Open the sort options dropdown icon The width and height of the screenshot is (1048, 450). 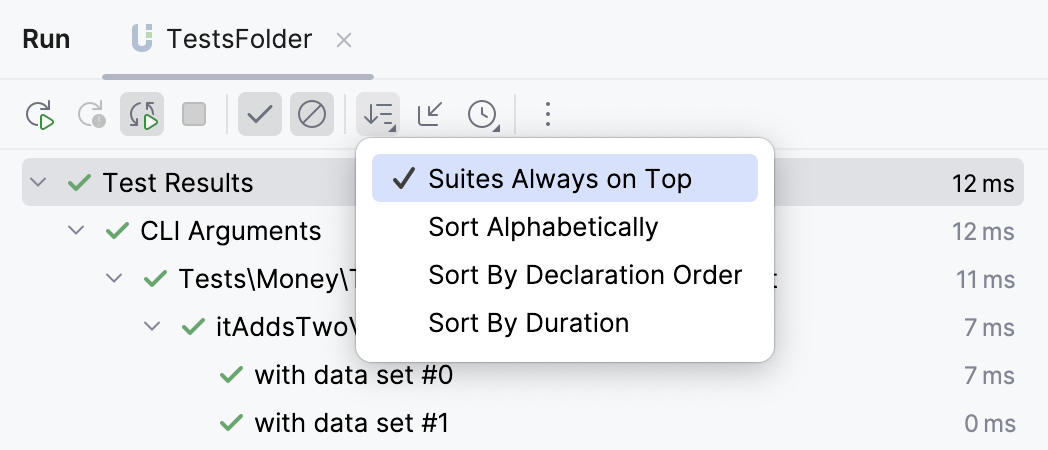click(379, 115)
